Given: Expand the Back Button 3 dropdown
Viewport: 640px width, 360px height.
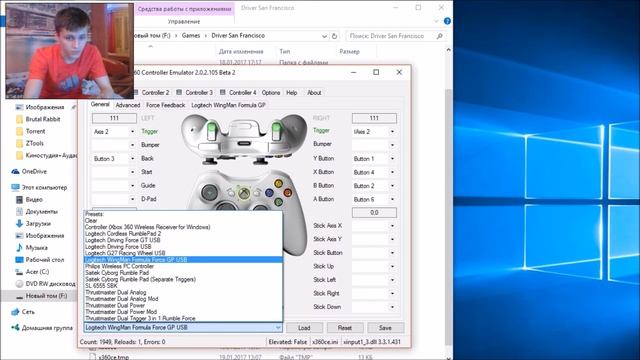Looking at the screenshot, I should [x=132, y=158].
